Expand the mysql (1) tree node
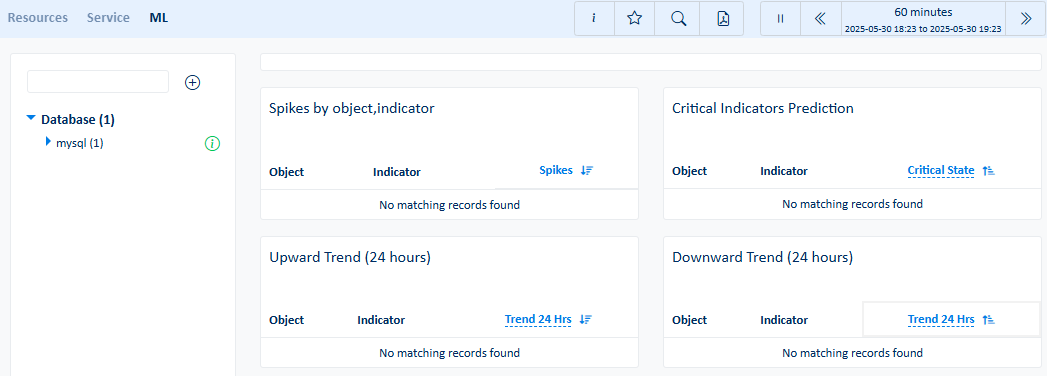Screen dimensions: 1047x376 coord(48,142)
